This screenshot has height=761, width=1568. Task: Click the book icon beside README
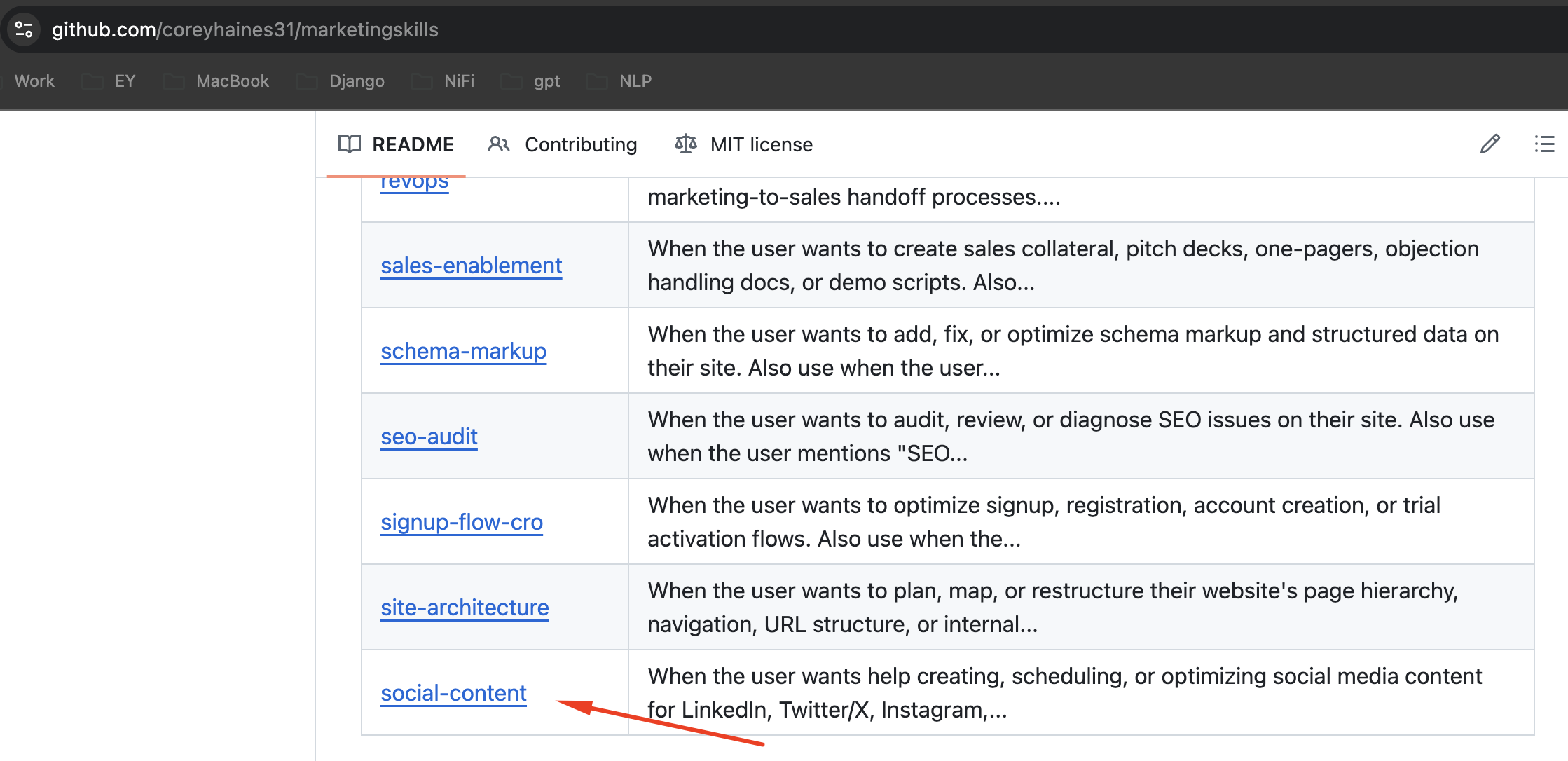pyautogui.click(x=350, y=144)
